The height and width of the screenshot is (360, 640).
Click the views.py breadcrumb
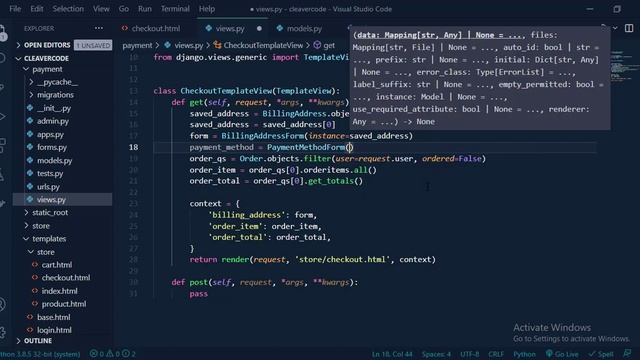(x=188, y=45)
